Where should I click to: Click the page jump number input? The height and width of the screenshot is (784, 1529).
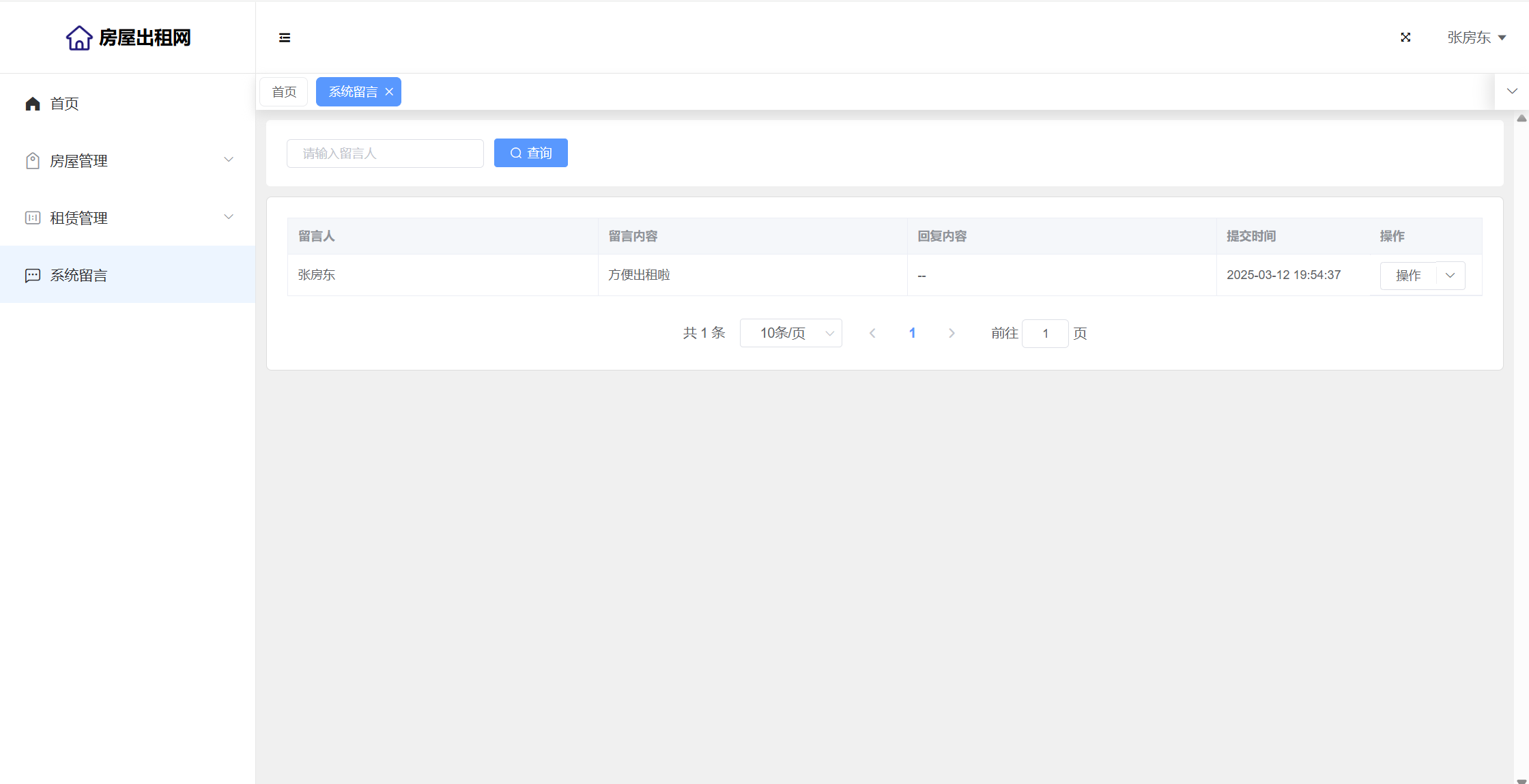point(1044,334)
